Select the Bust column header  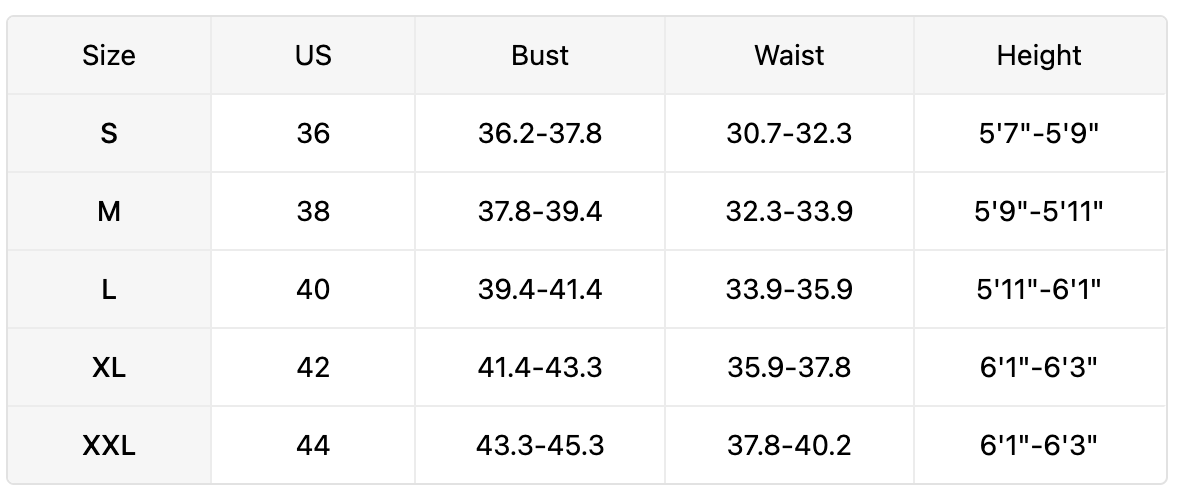pos(540,56)
